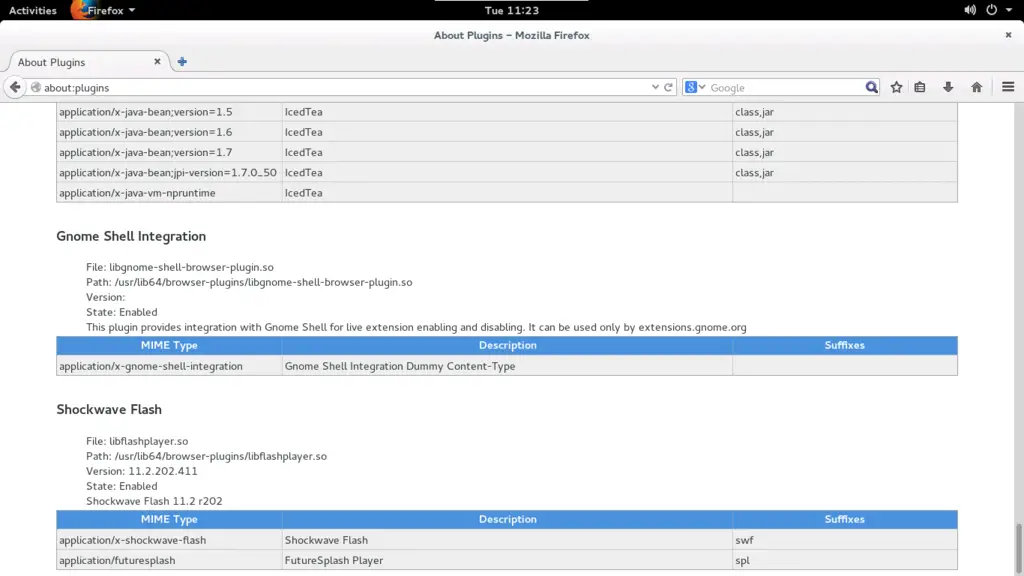Close the About Plugins tab
The image size is (1024, 576).
click(157, 61)
